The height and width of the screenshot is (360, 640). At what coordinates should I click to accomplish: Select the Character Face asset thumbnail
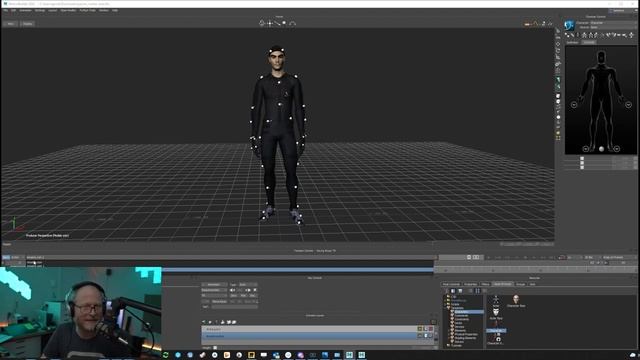point(516,301)
